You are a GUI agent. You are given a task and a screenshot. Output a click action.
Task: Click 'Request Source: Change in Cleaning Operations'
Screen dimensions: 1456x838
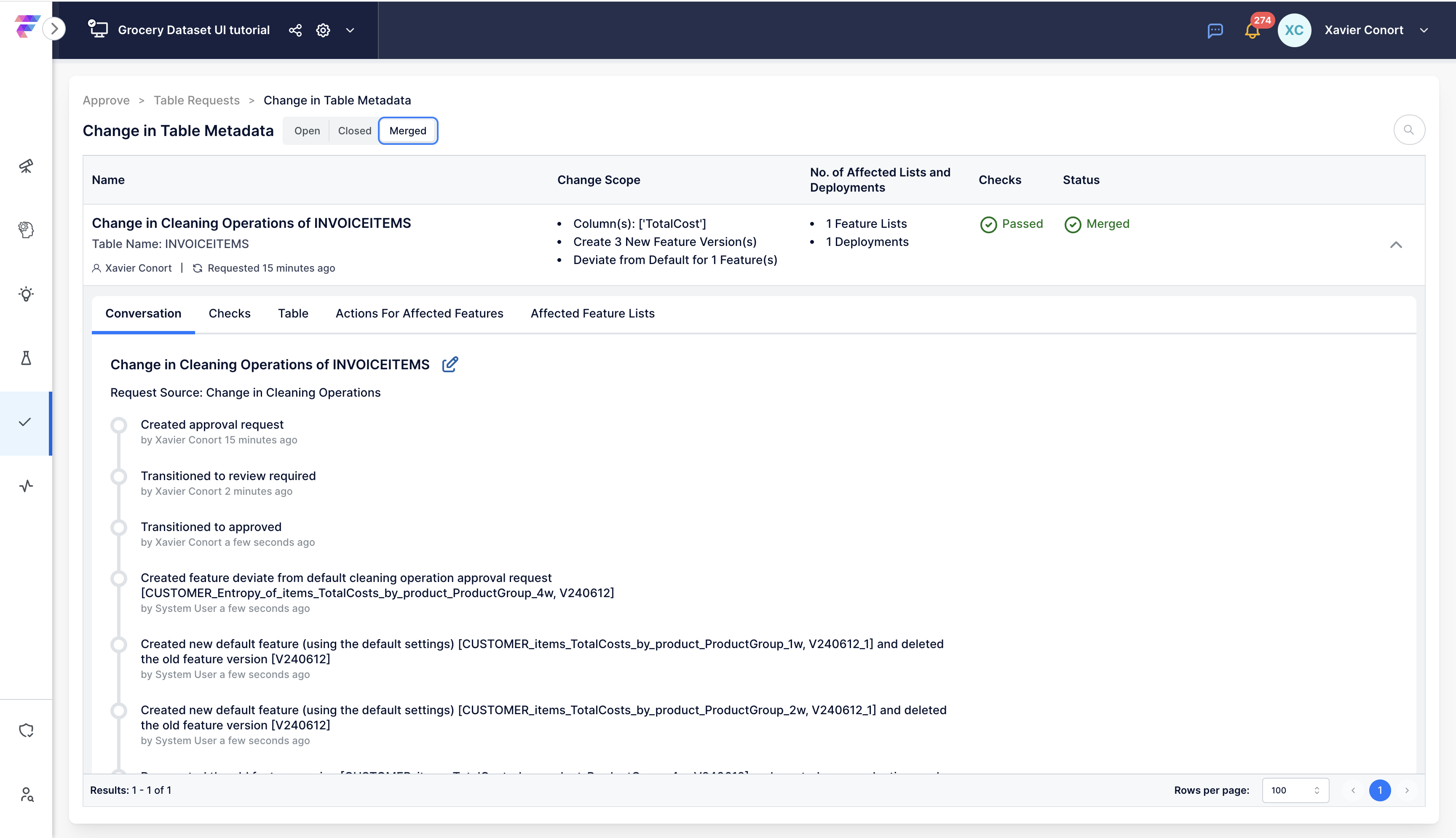[x=245, y=392]
